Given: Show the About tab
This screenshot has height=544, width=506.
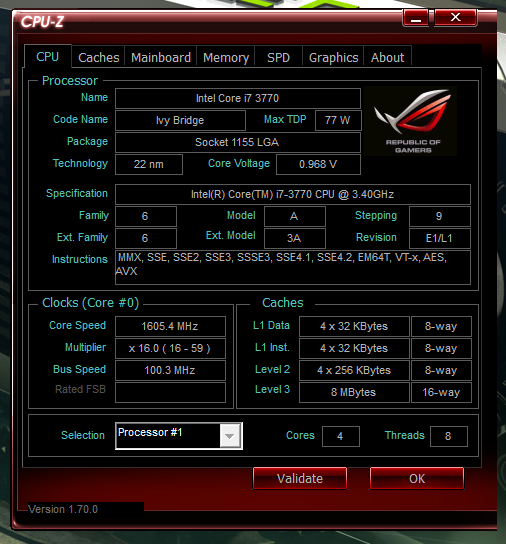Looking at the screenshot, I should click(387, 57).
